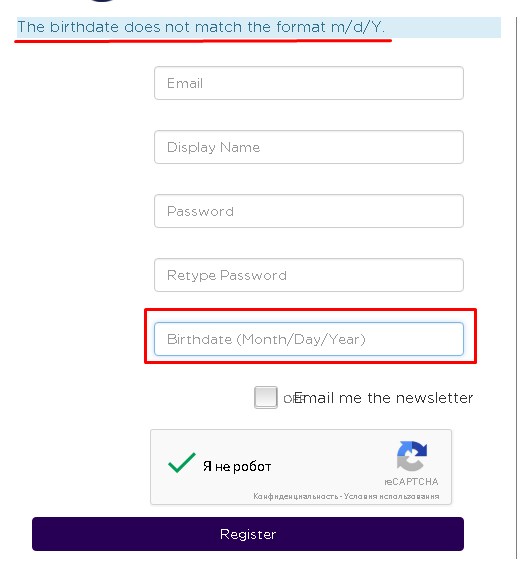
Task: Click the reCAPTCHA arrows logo
Action: [x=411, y=456]
